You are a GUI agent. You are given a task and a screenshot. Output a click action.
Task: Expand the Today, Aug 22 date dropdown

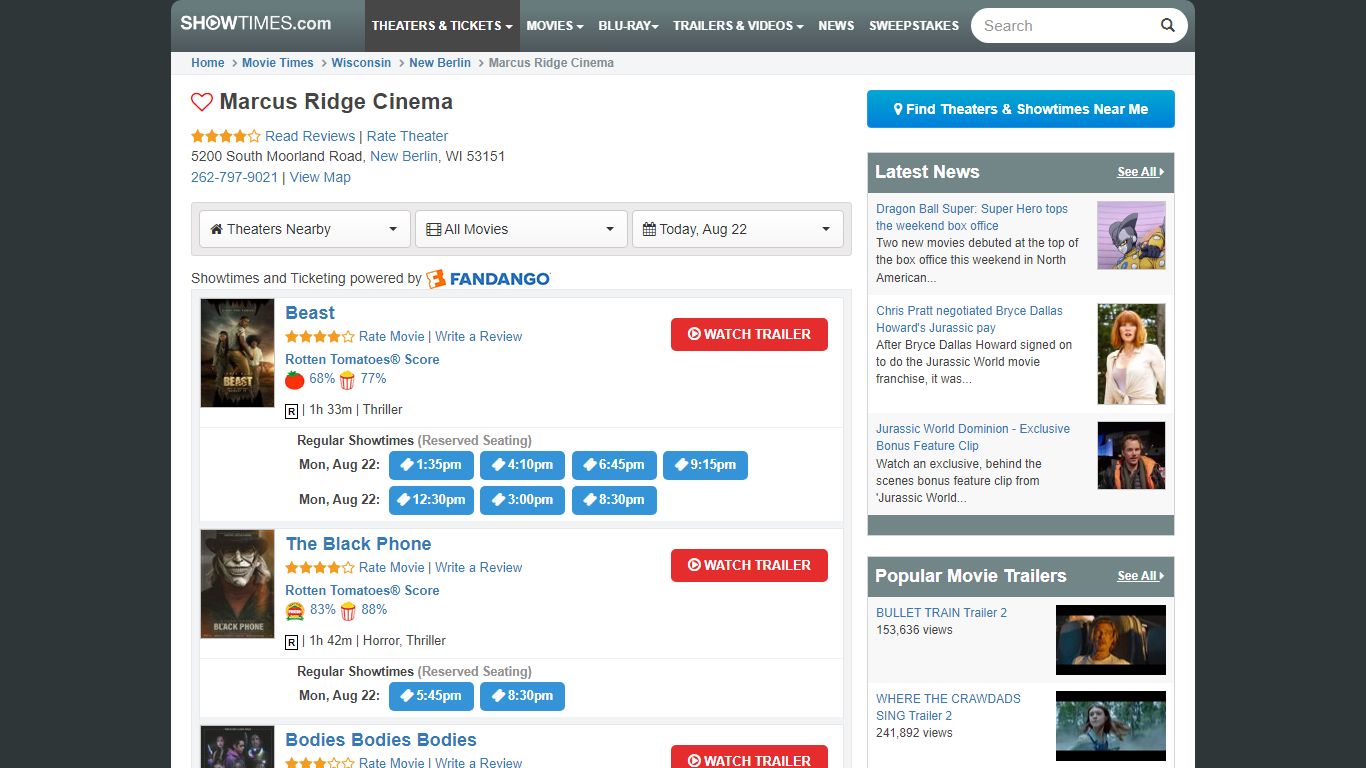click(738, 229)
